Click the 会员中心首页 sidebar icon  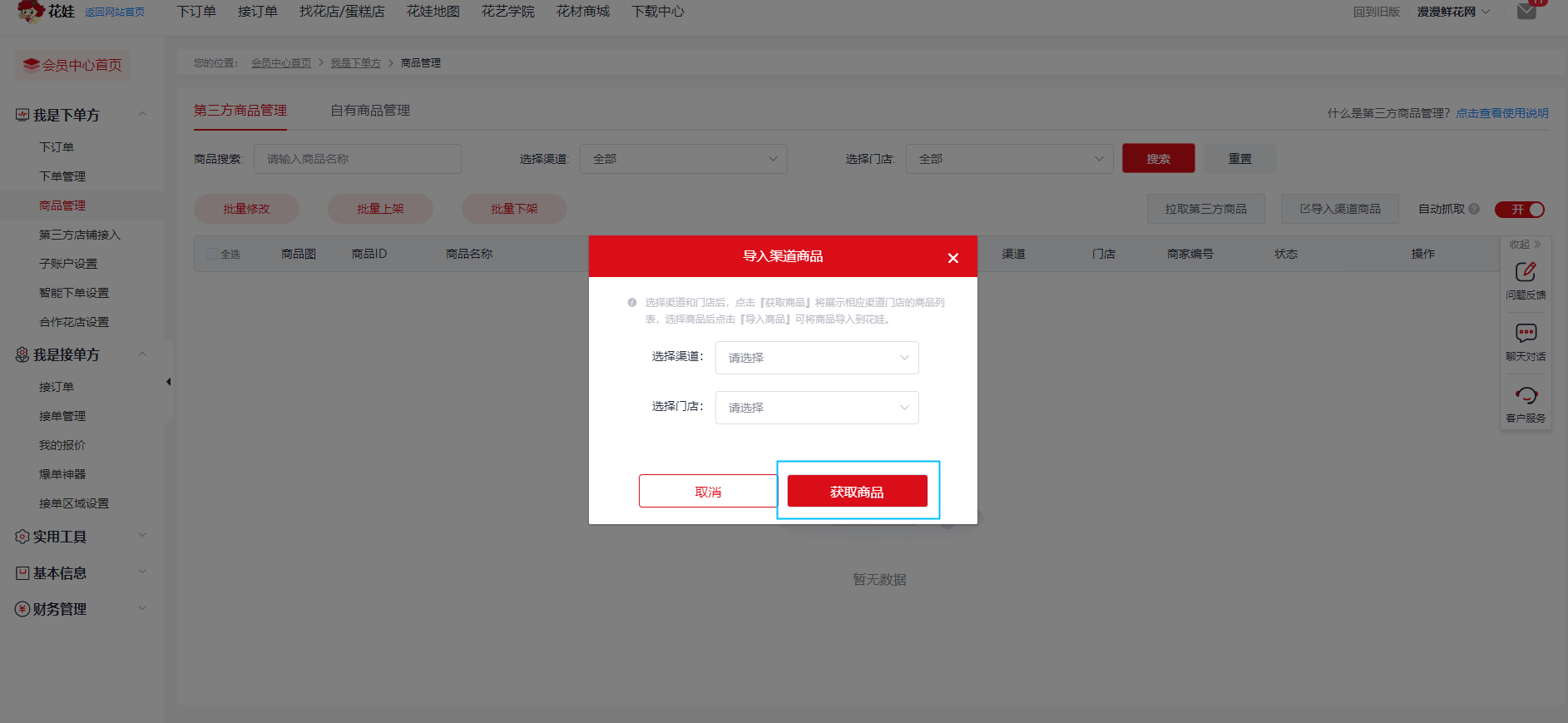[x=32, y=65]
